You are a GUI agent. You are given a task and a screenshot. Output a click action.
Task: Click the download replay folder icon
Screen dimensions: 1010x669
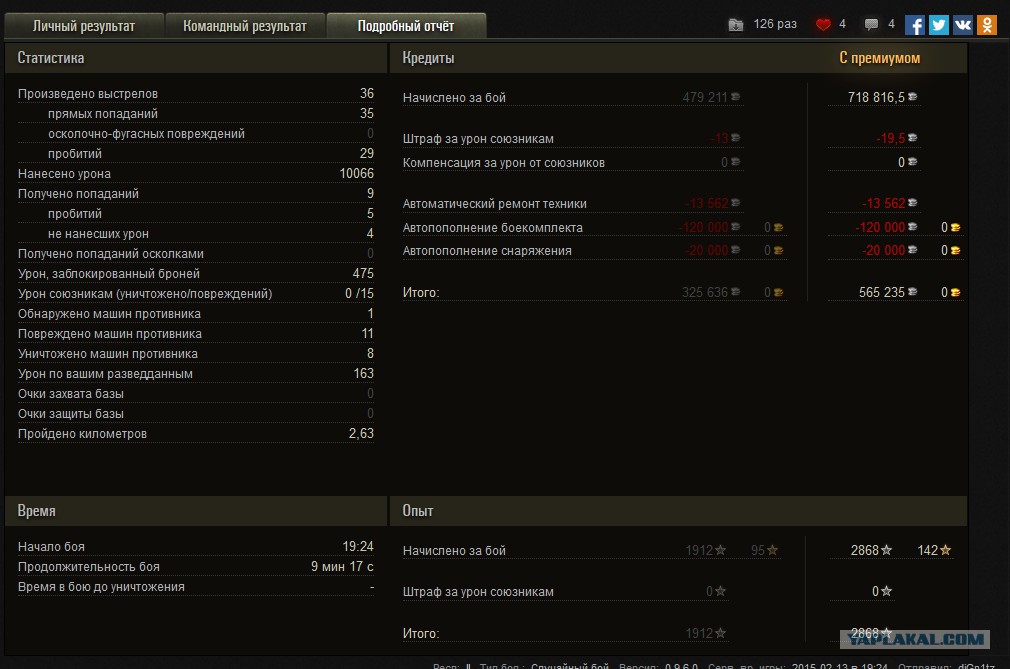736,25
